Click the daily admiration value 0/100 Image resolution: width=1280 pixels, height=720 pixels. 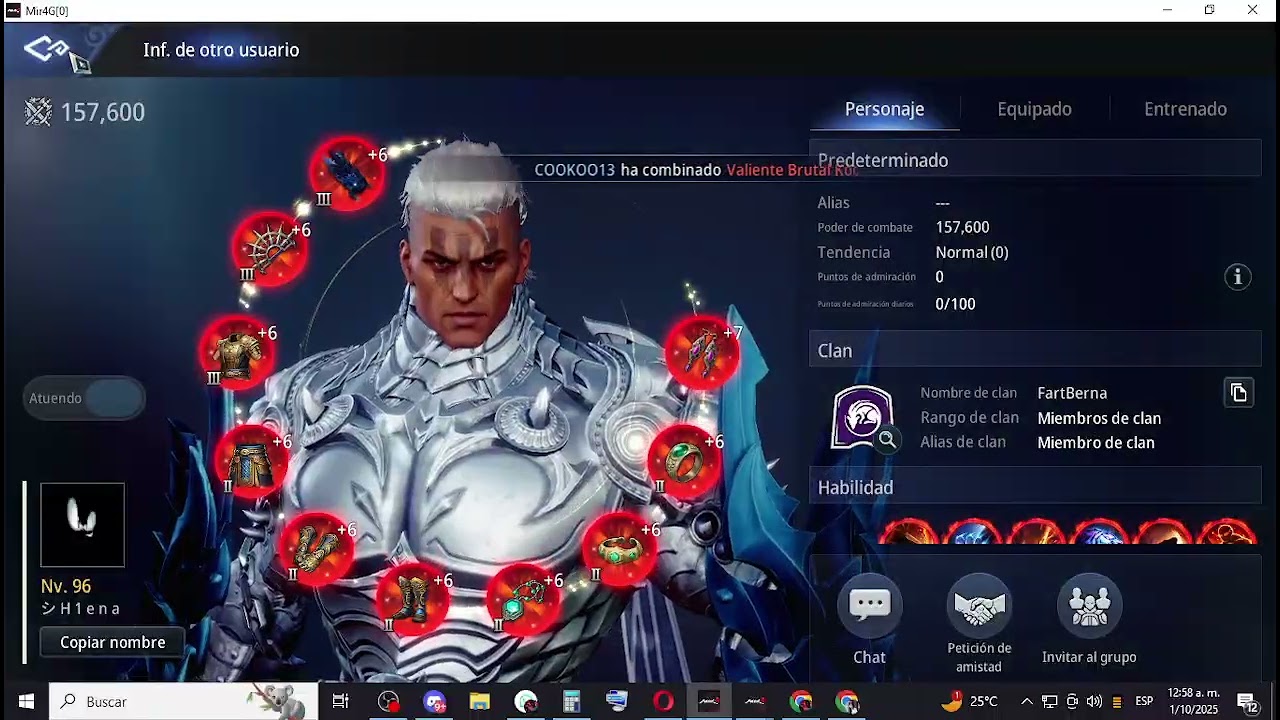pos(955,304)
